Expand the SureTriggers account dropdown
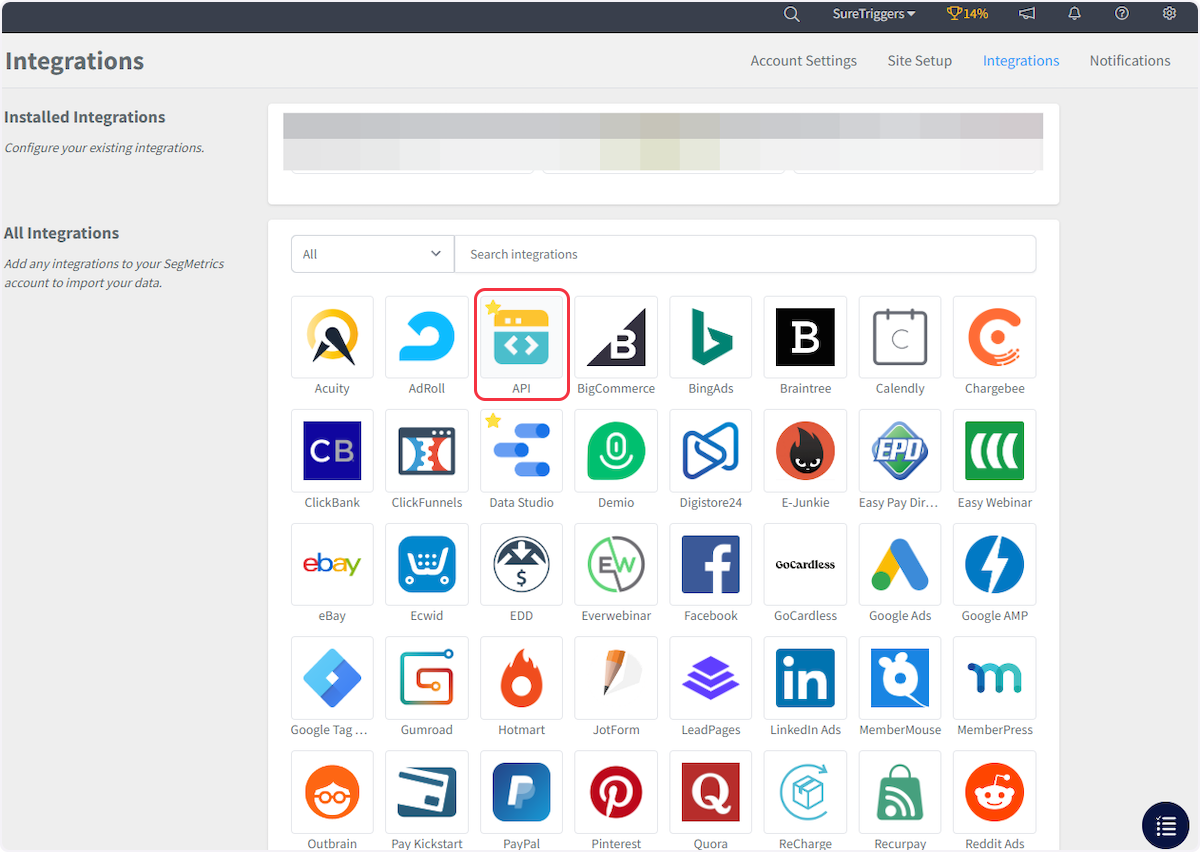 point(874,14)
